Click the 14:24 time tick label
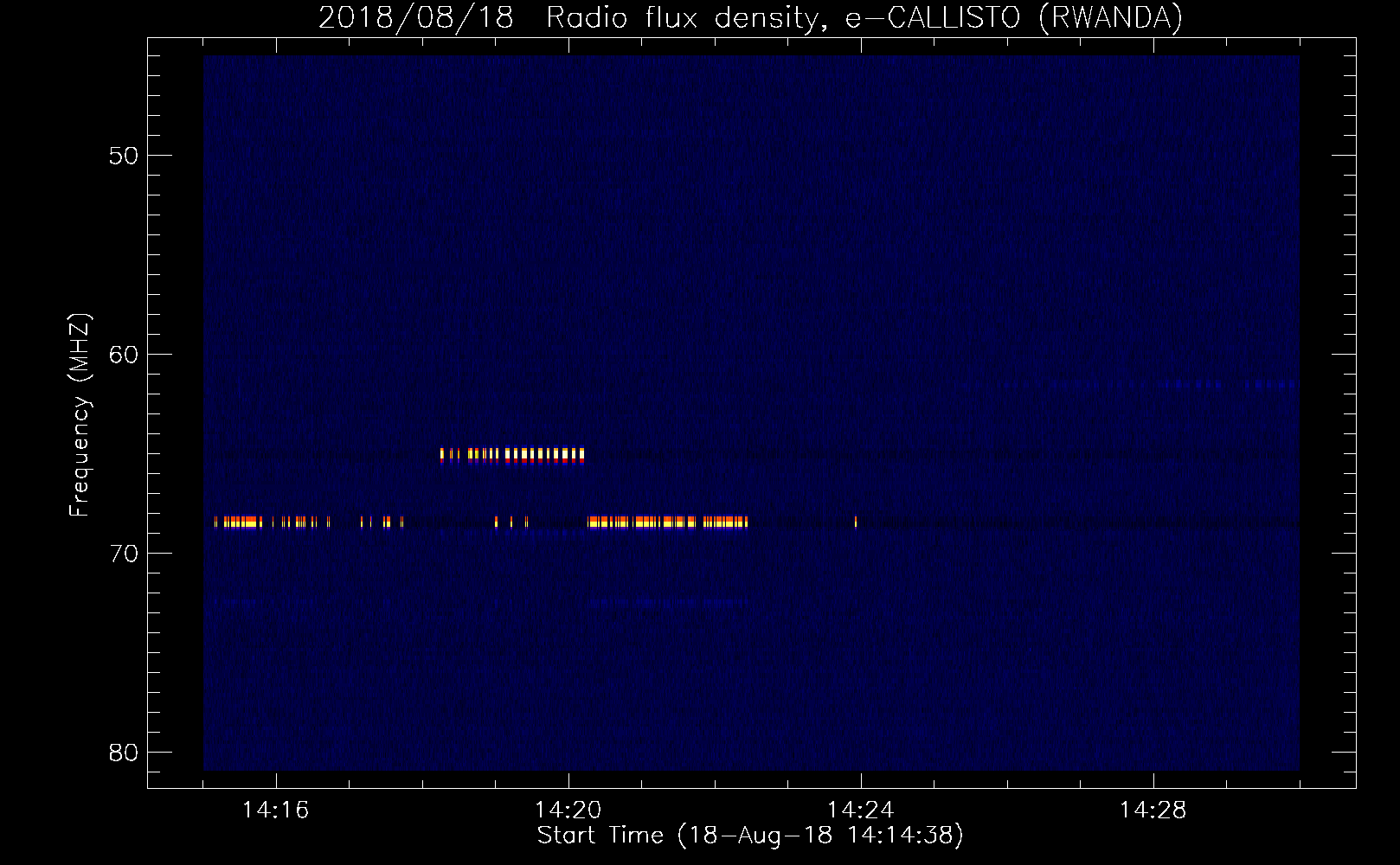Image resolution: width=1400 pixels, height=865 pixels. click(860, 811)
